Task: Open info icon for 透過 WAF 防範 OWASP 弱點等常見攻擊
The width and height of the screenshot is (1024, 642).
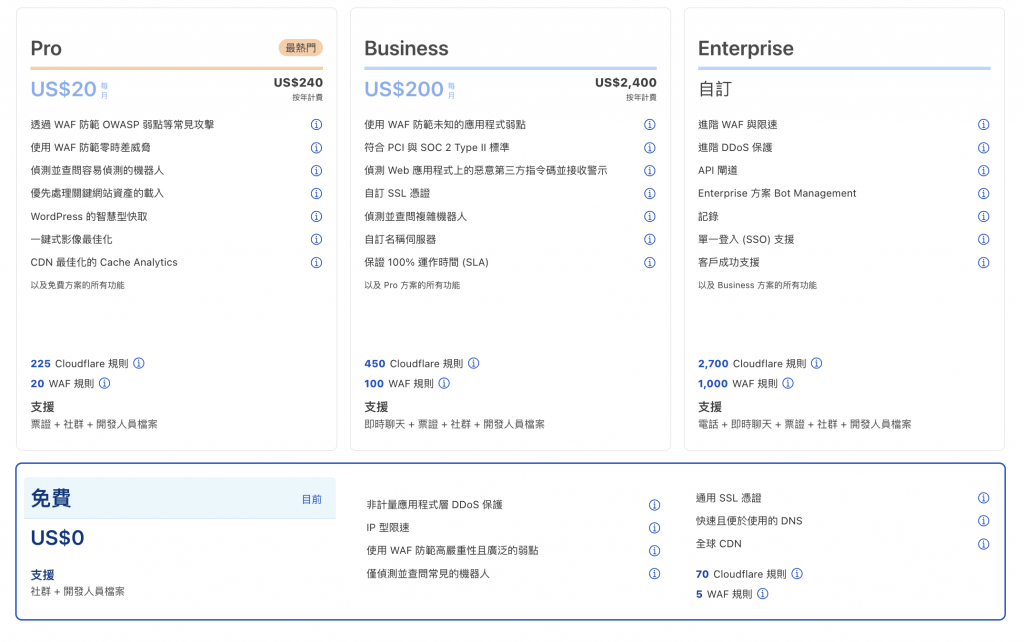Action: 316,125
